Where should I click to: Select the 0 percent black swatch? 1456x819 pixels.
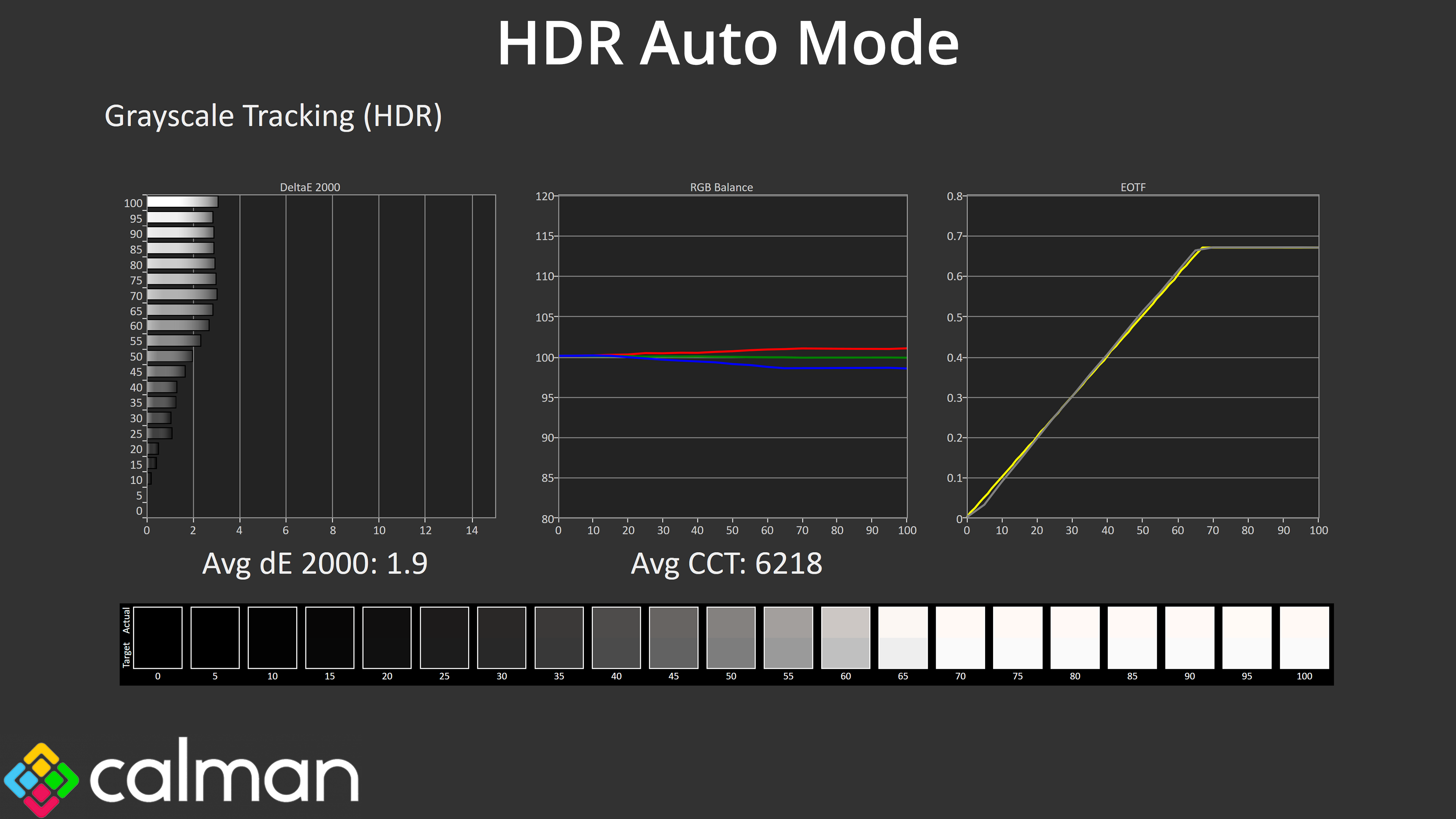(158, 637)
